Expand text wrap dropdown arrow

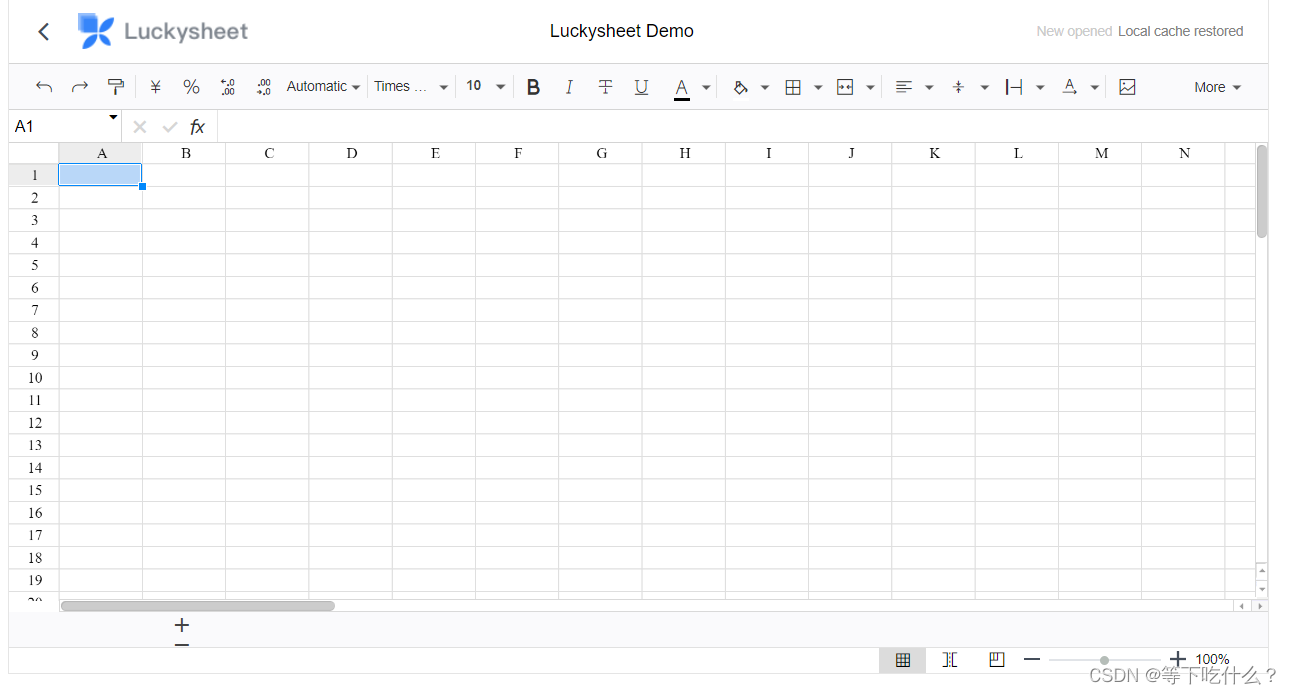coord(1040,88)
